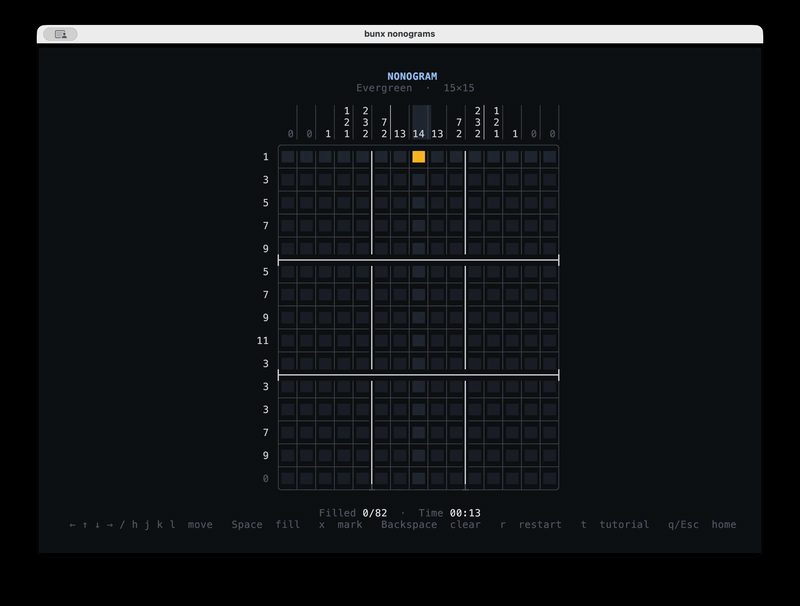Image resolution: width=800 pixels, height=606 pixels.
Task: Click the cell in row 11 under column 14
Action: (x=418, y=340)
